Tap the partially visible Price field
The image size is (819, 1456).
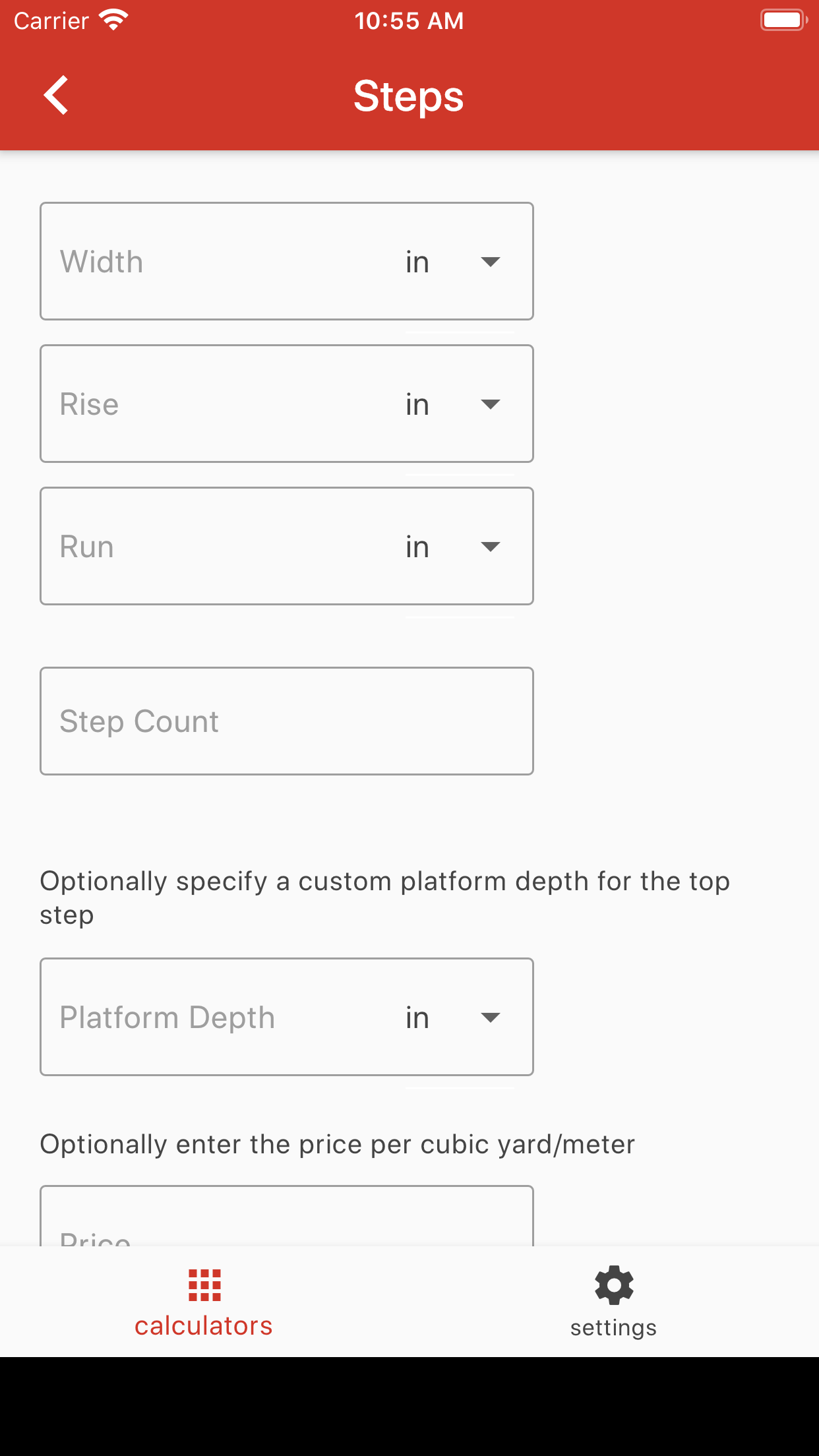coord(287,1220)
